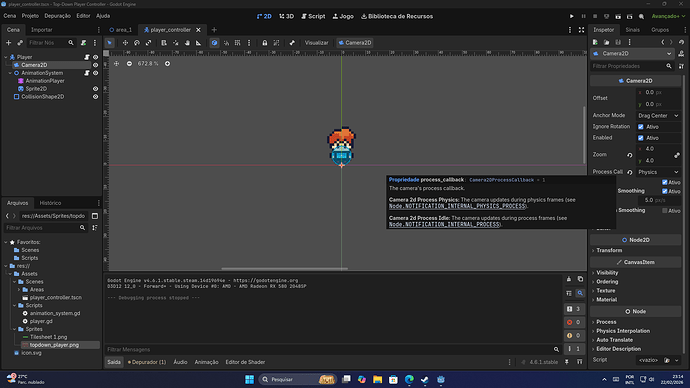Viewport: 690px width, 388px height.
Task: Open the script attached to Player node
Action: 87,57
